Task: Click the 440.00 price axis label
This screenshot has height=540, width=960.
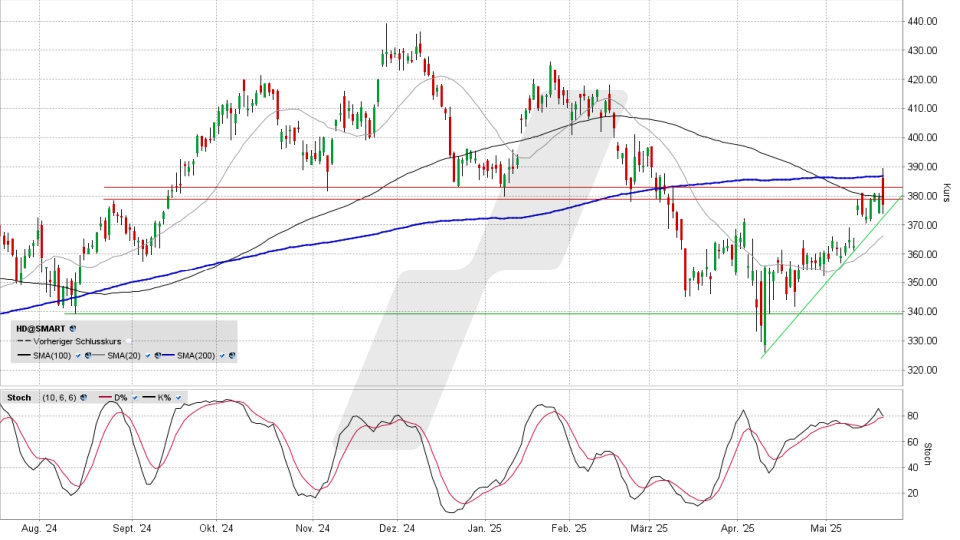Action: tap(922, 21)
